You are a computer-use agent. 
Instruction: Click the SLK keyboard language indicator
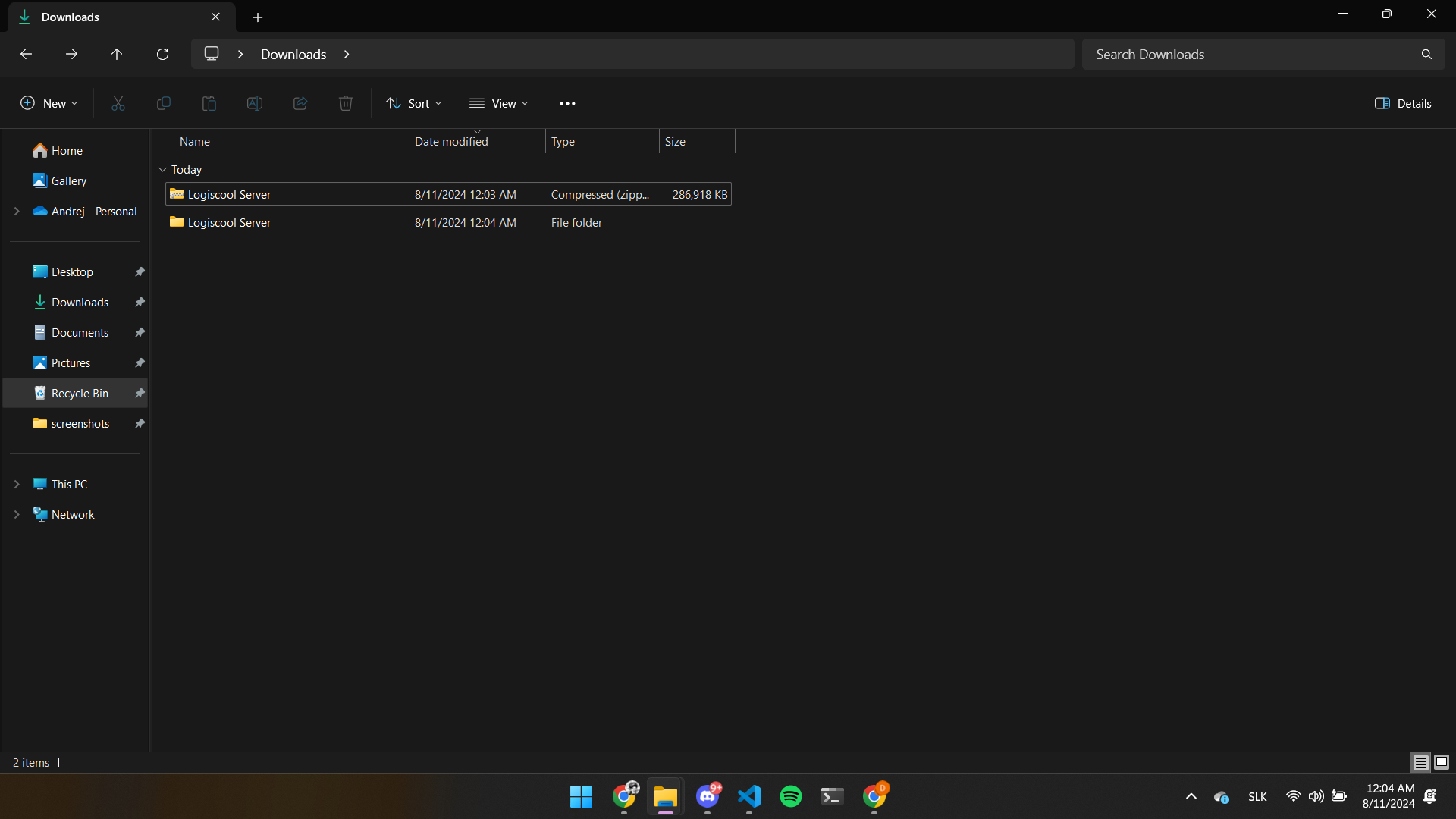(1257, 796)
